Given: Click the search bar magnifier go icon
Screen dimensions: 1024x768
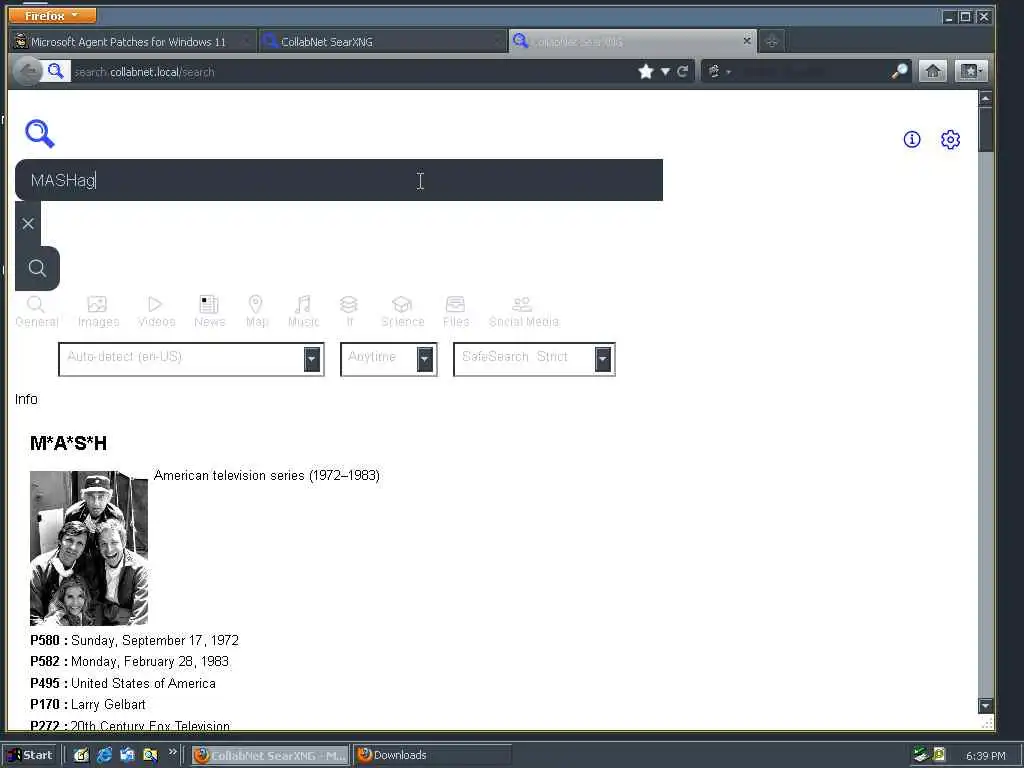Looking at the screenshot, I should [x=899, y=71].
